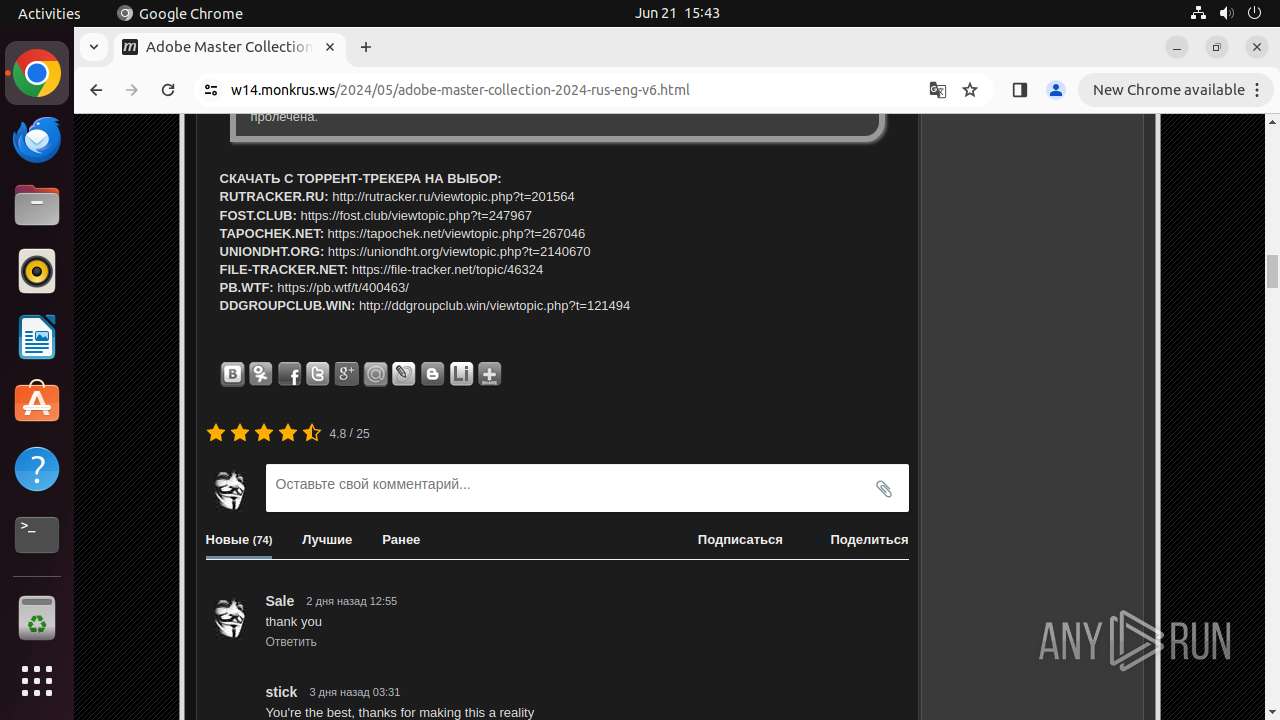
Task: Open Rhythmbox from the dock
Action: (x=37, y=271)
